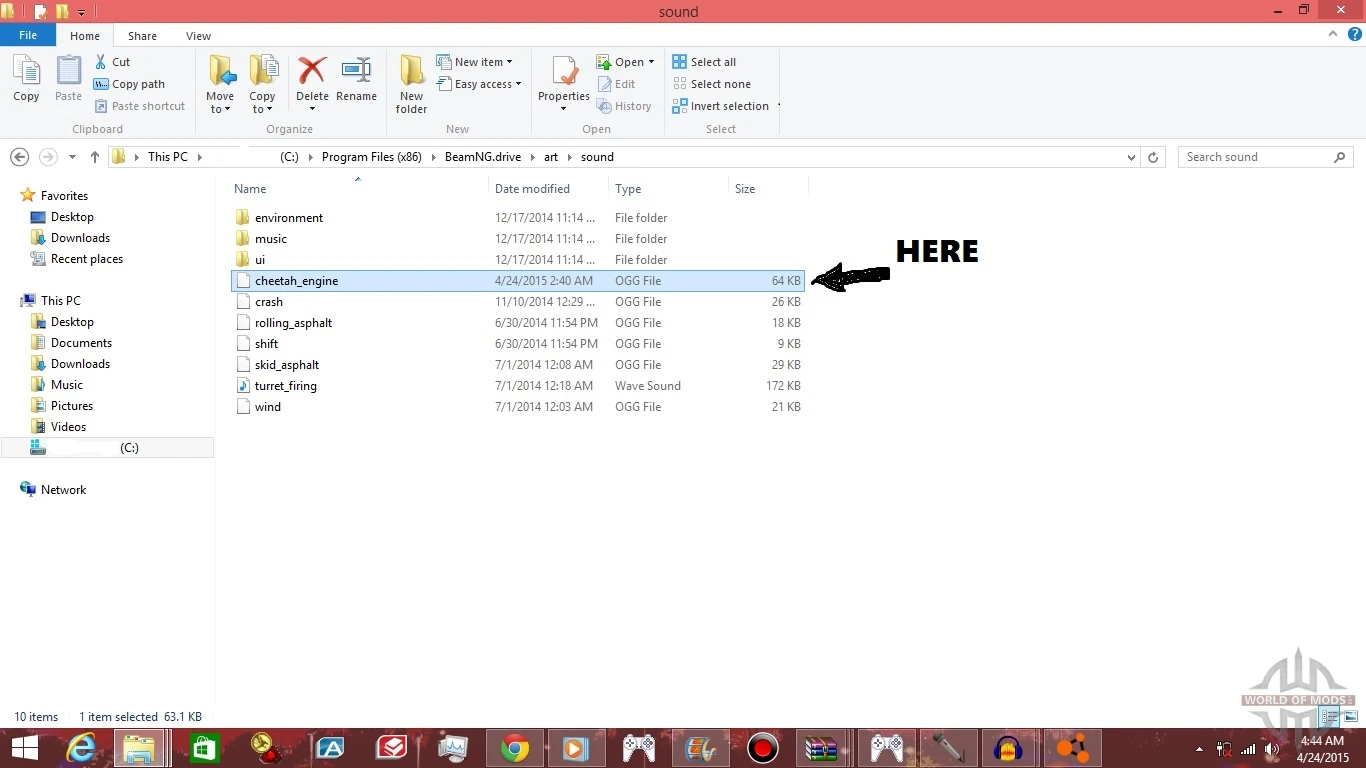This screenshot has height=768, width=1366.
Task: Click Invert selection button
Action: (721, 106)
